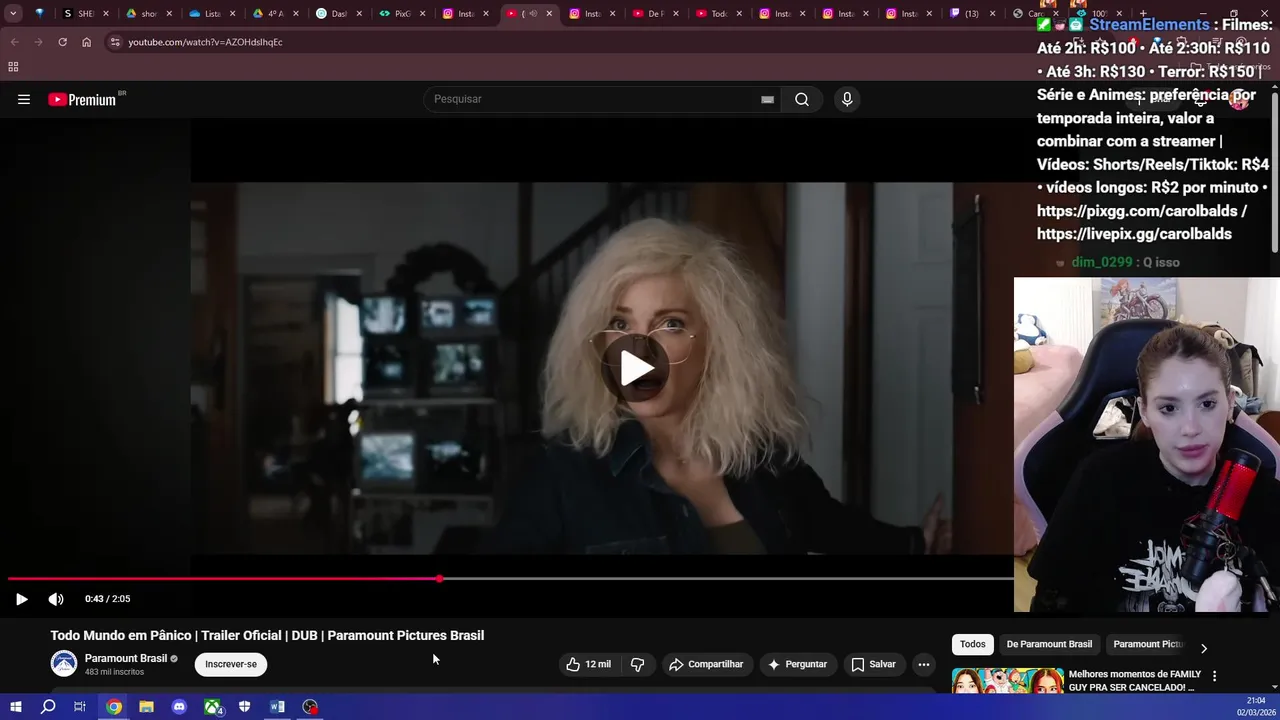Open options menu for FAMILY GUY video
The image size is (1280, 720).
click(1214, 677)
